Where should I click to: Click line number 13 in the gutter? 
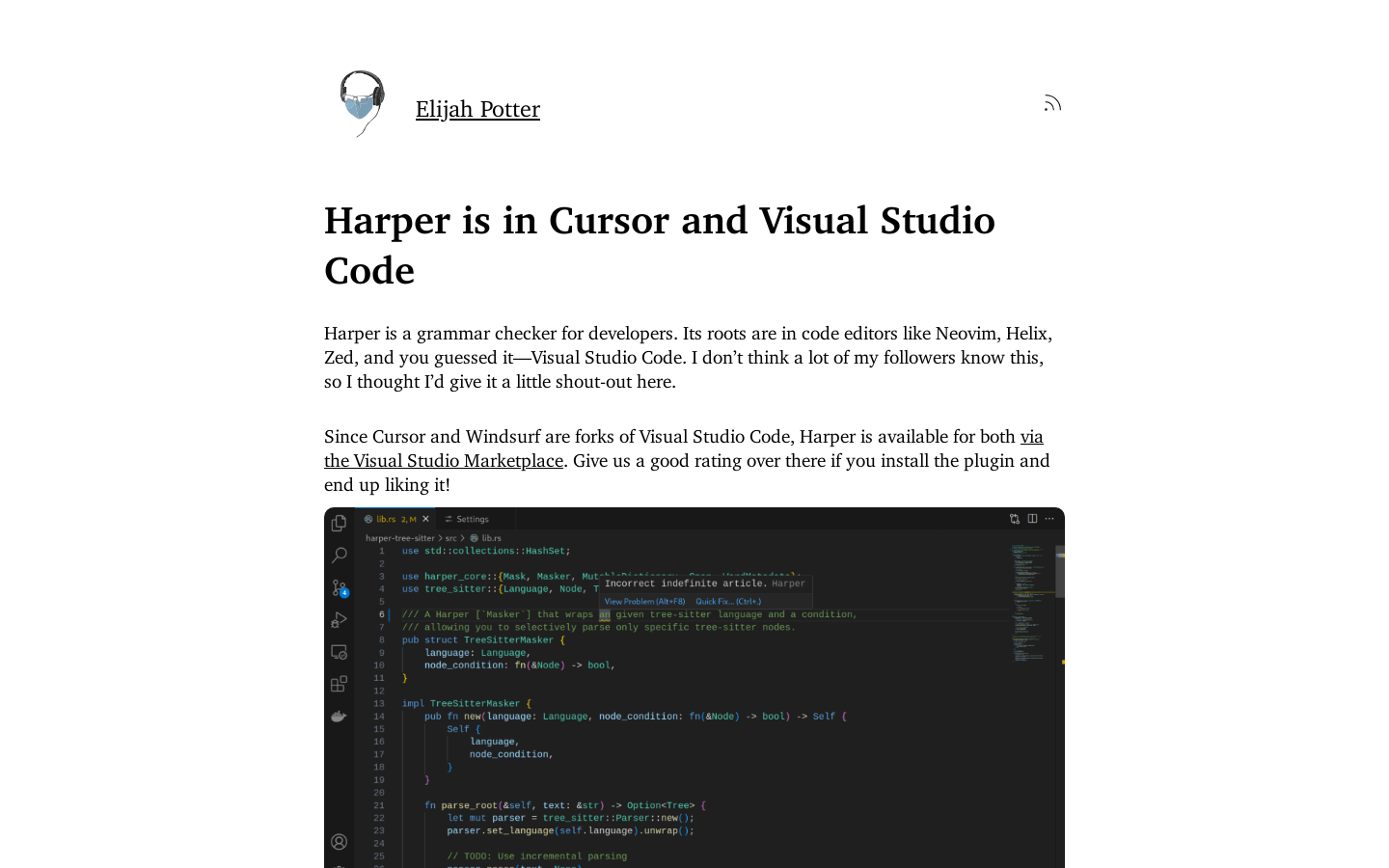tap(379, 703)
